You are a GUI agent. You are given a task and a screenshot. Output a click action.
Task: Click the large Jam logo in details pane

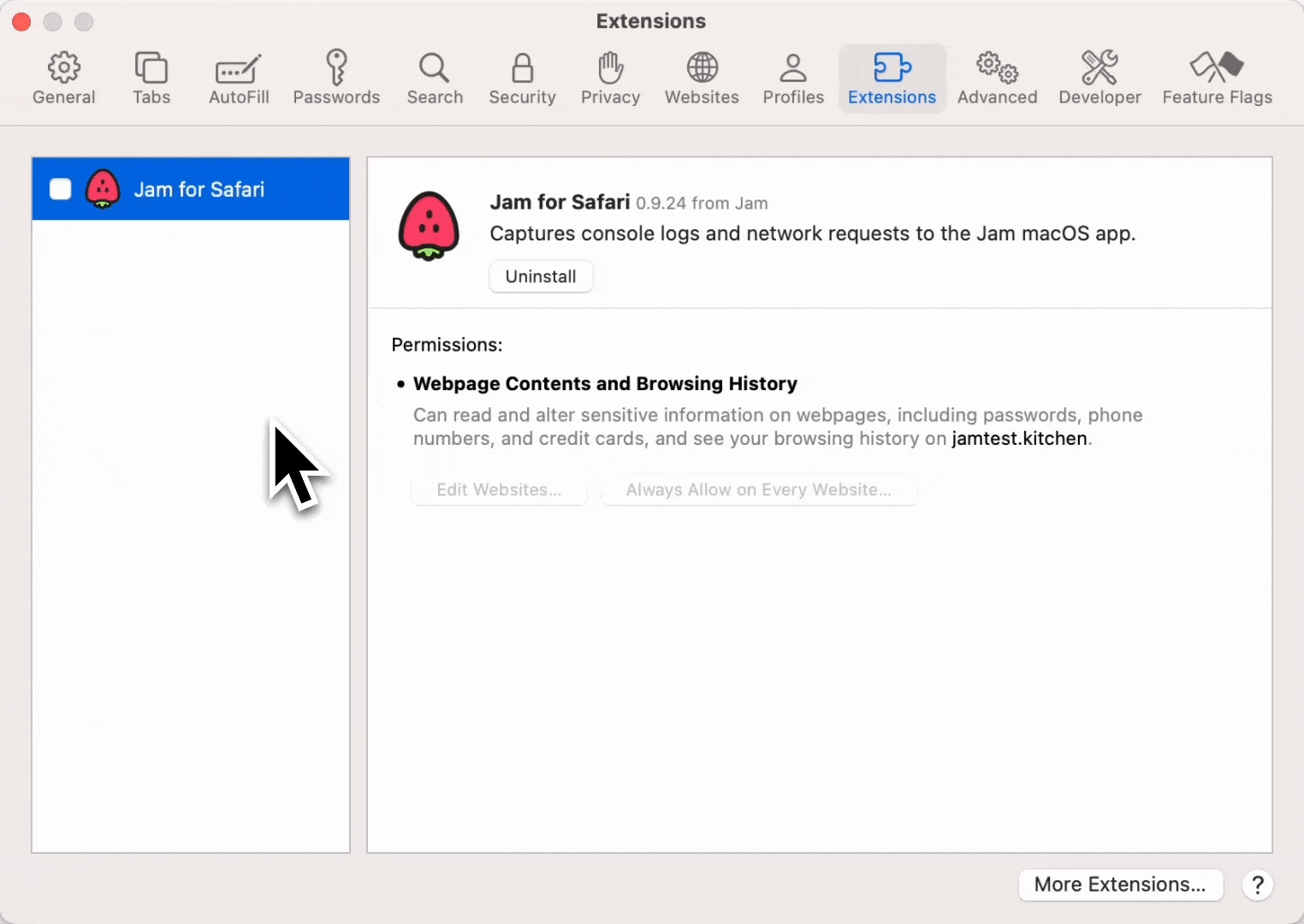coord(429,226)
